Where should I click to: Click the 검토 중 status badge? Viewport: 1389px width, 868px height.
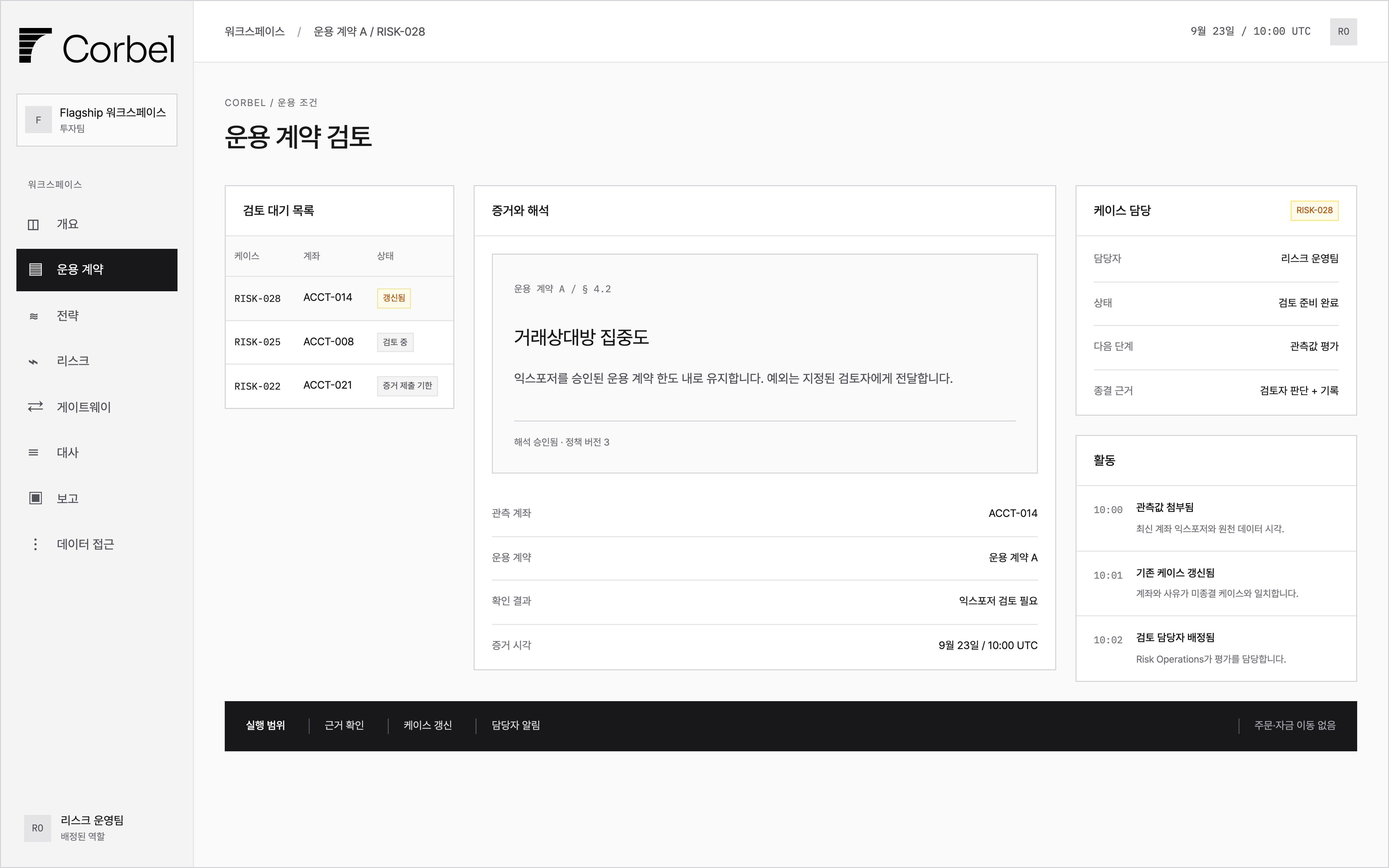click(395, 342)
